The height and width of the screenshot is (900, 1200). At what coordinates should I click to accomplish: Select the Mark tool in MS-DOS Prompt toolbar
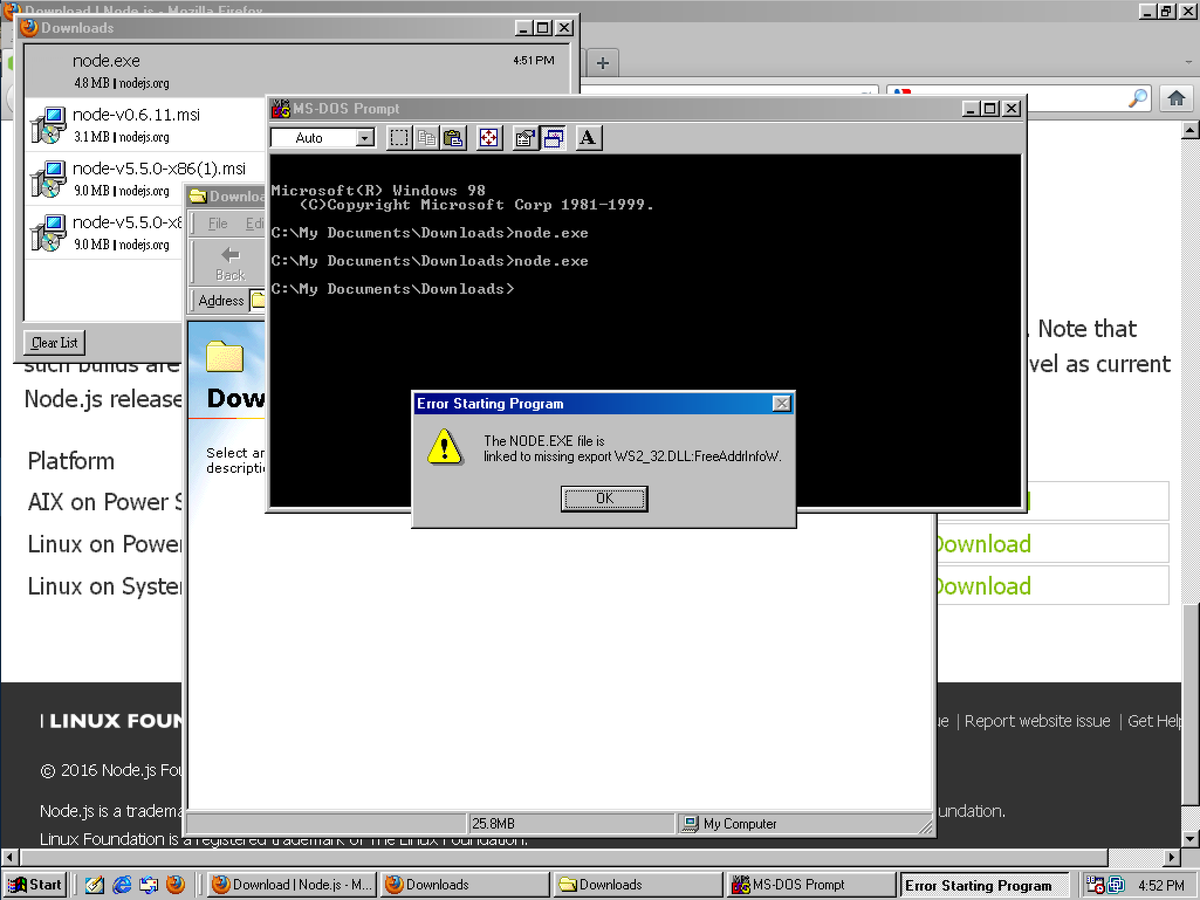399,138
